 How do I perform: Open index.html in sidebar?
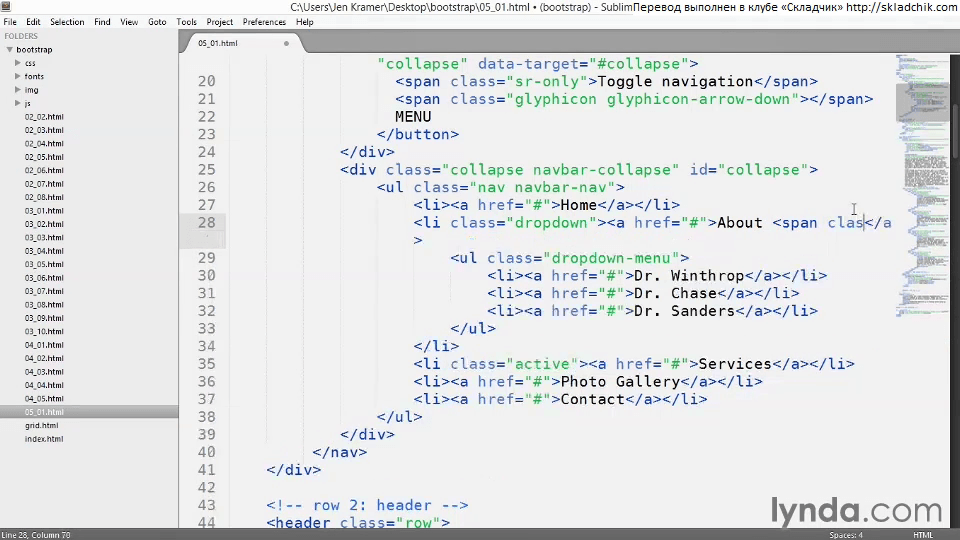click(x=44, y=439)
